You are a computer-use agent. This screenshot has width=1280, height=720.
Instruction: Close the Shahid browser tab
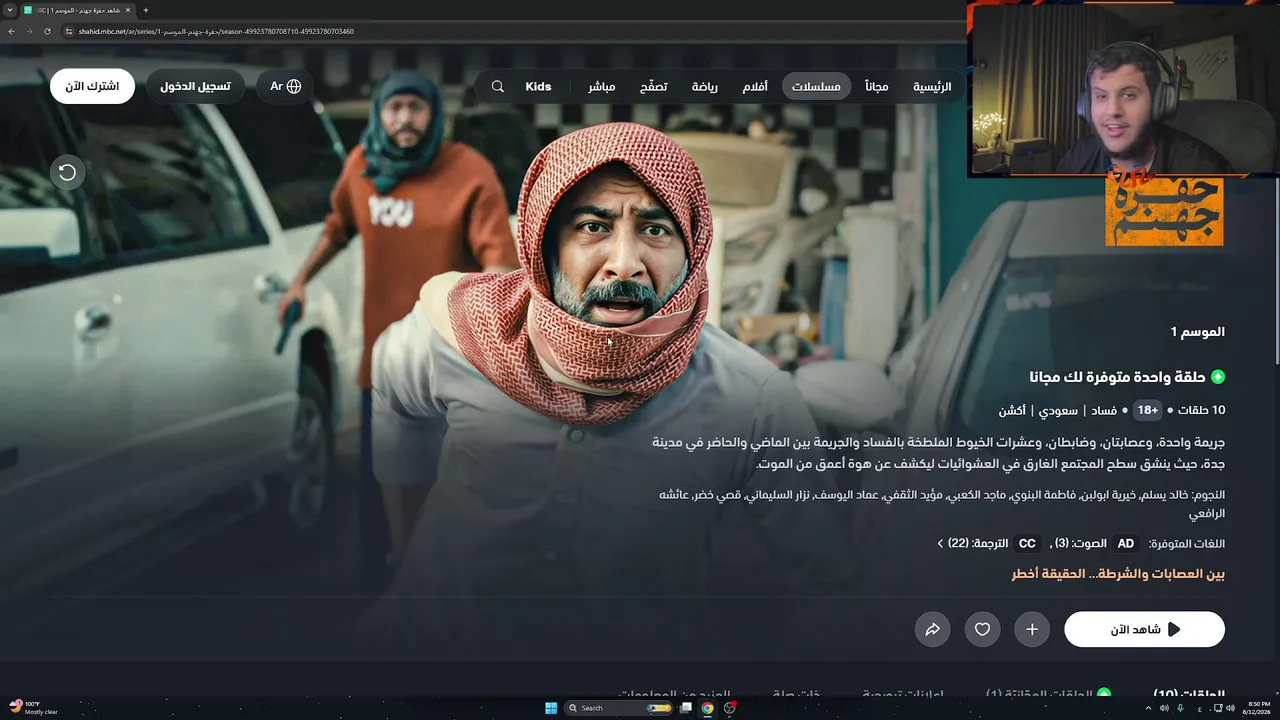click(x=128, y=10)
